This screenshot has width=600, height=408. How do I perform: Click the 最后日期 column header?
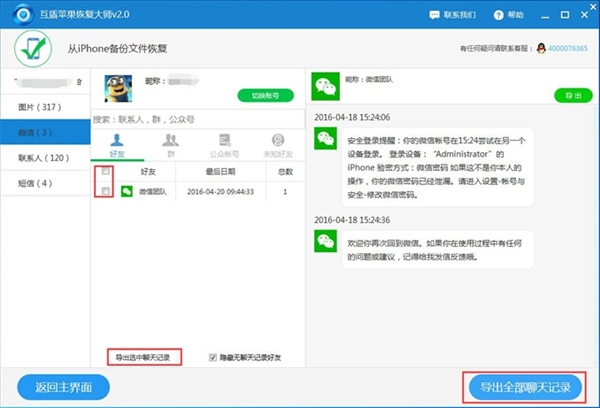(220, 171)
